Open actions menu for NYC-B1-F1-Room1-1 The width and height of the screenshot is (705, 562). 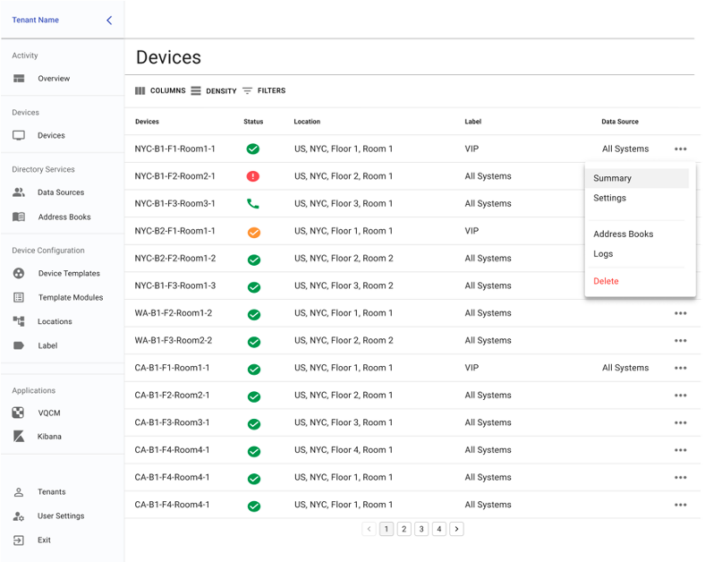680,149
